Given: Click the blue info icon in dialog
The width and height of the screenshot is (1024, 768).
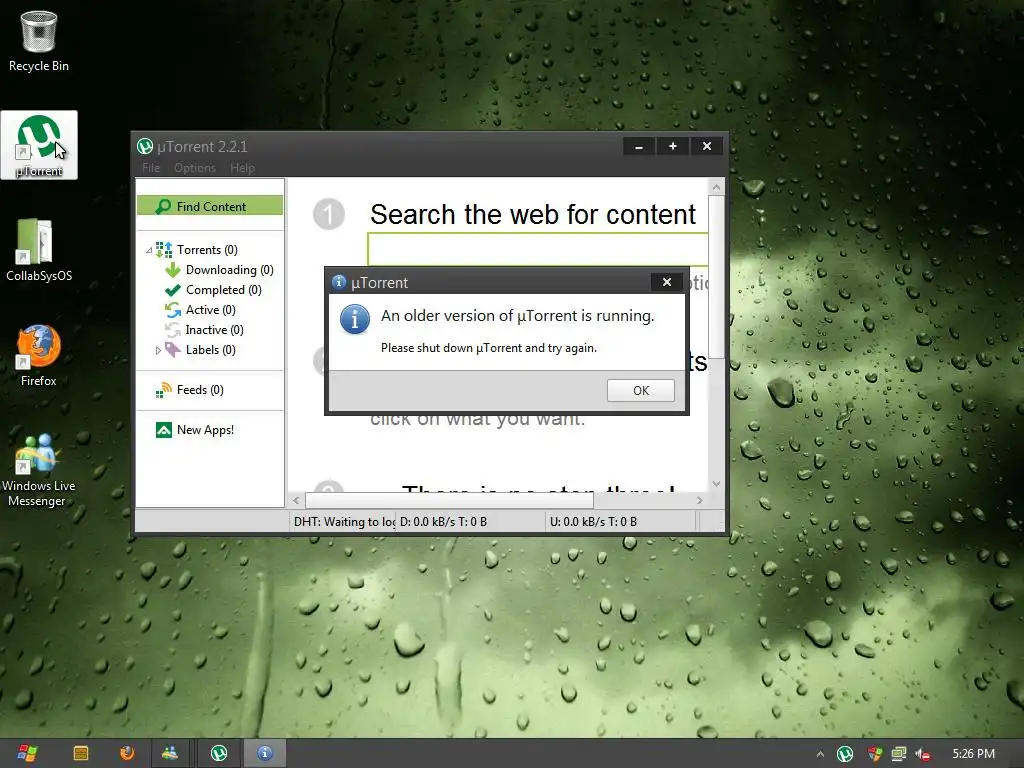Looking at the screenshot, I should tap(355, 319).
